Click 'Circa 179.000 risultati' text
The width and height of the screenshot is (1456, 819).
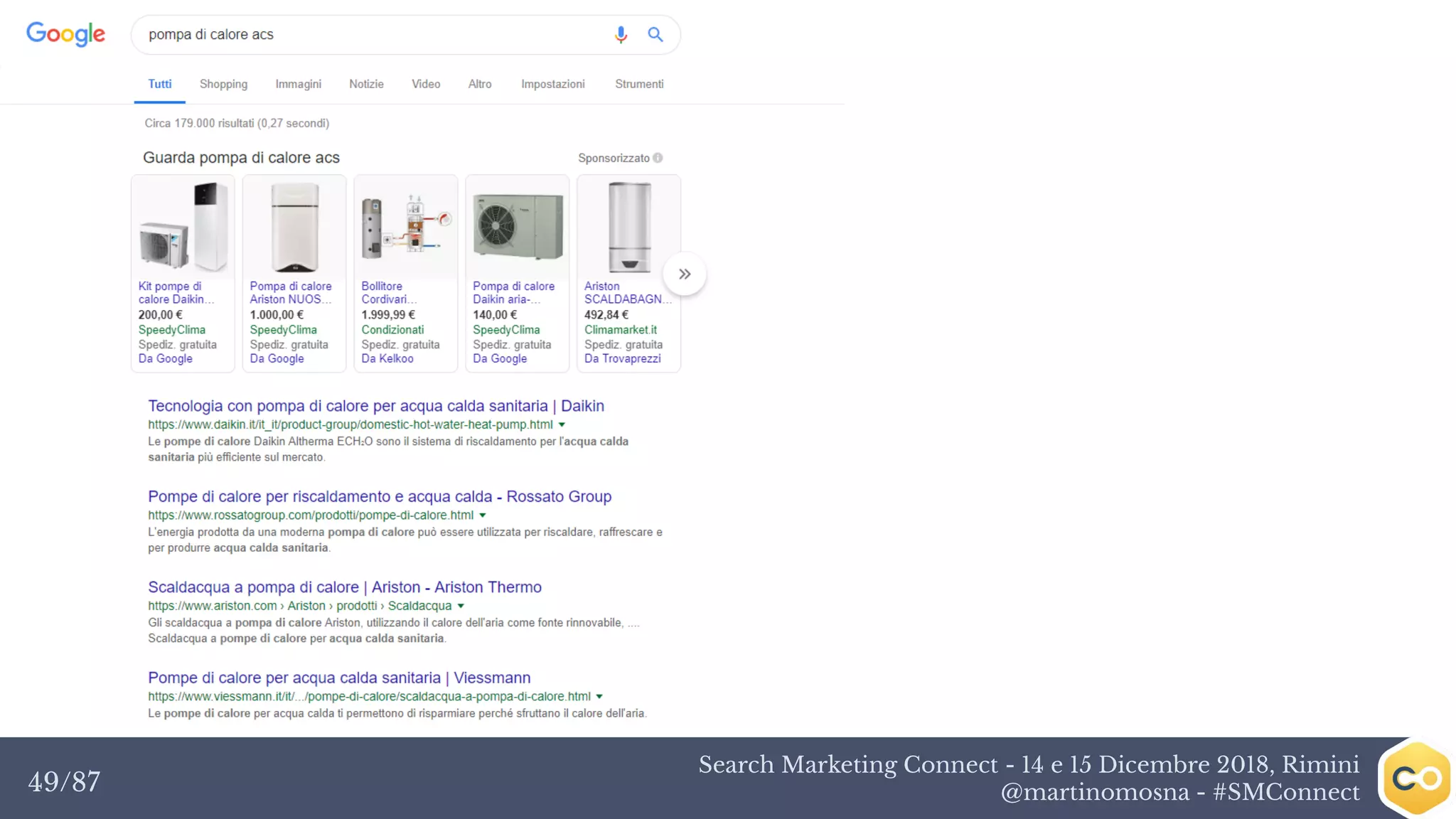click(x=237, y=124)
